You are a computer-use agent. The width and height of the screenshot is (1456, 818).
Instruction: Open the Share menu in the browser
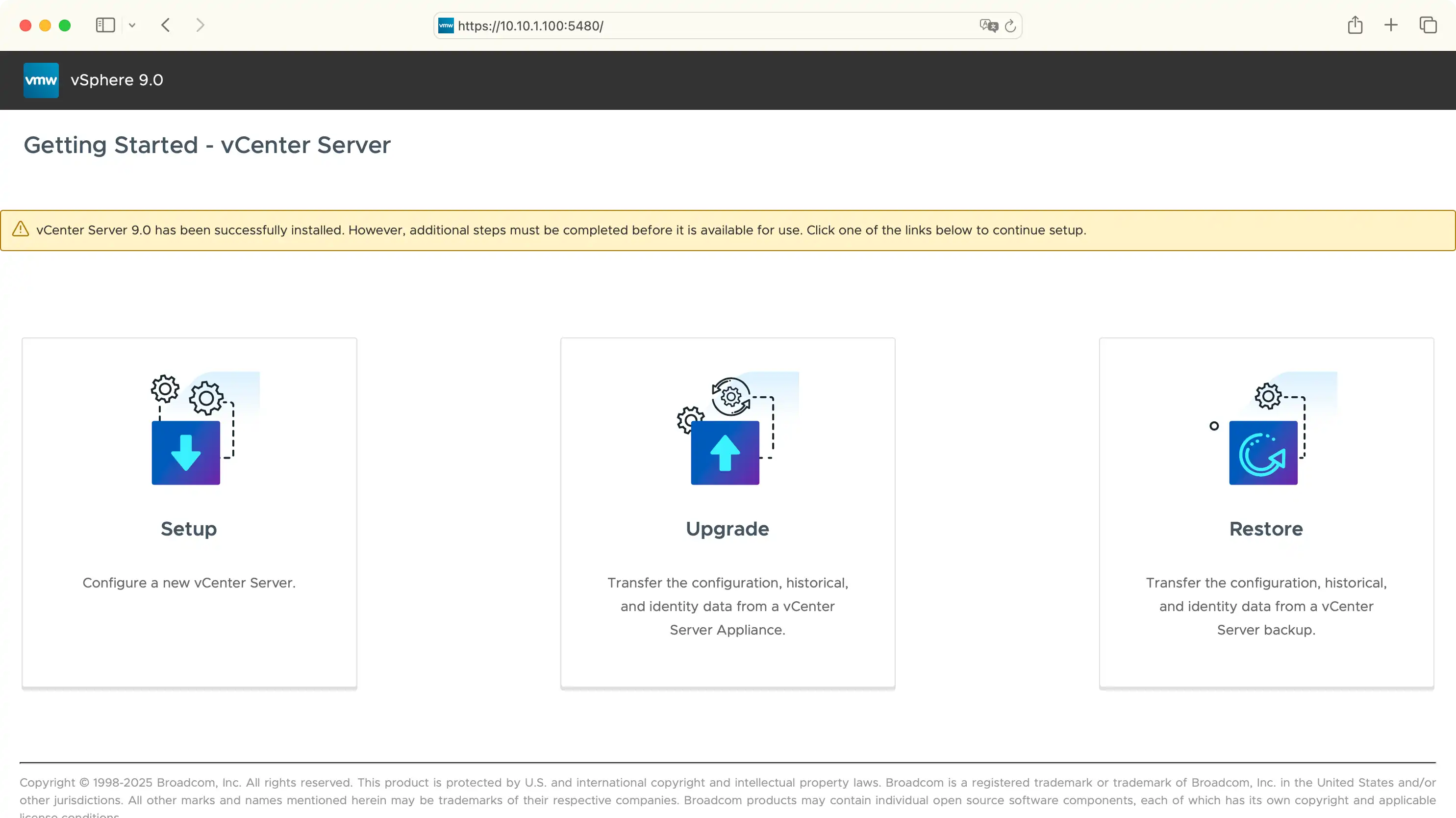coord(1354,25)
